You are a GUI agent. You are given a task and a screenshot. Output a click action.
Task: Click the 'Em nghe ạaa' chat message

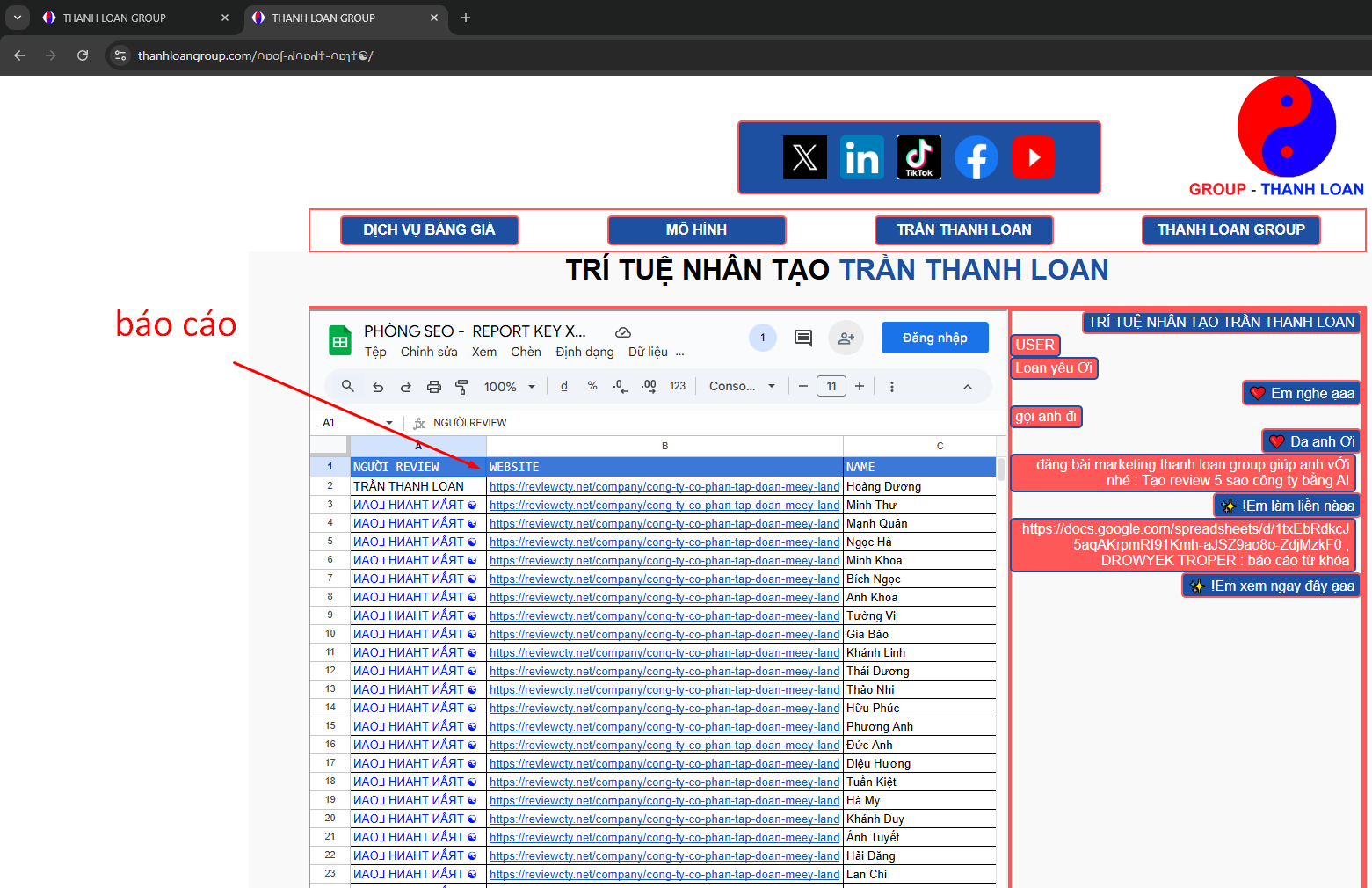(x=1302, y=393)
